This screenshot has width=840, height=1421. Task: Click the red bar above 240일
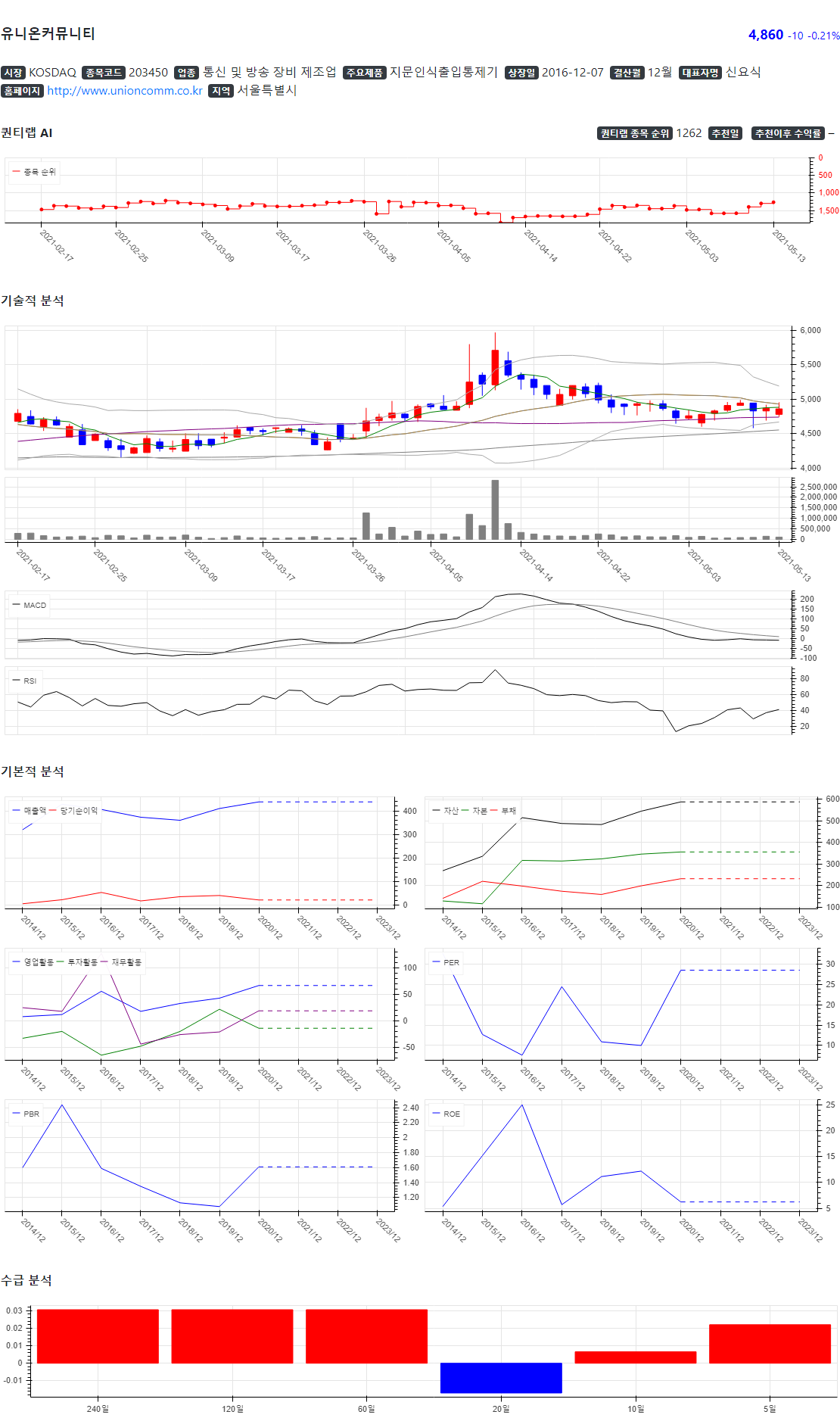click(x=98, y=1336)
